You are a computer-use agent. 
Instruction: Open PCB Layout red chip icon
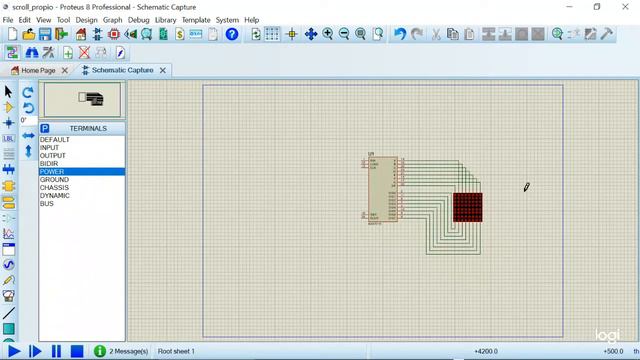point(114,34)
